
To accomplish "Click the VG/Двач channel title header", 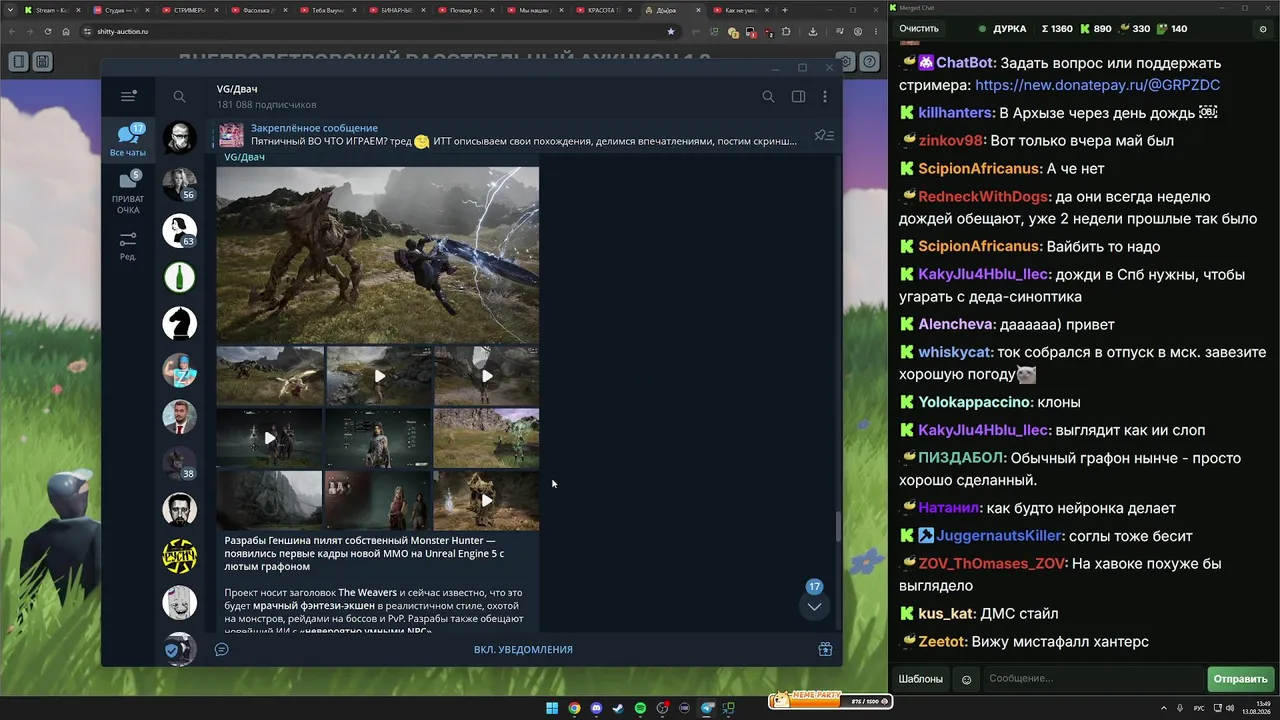I will coord(237,89).
